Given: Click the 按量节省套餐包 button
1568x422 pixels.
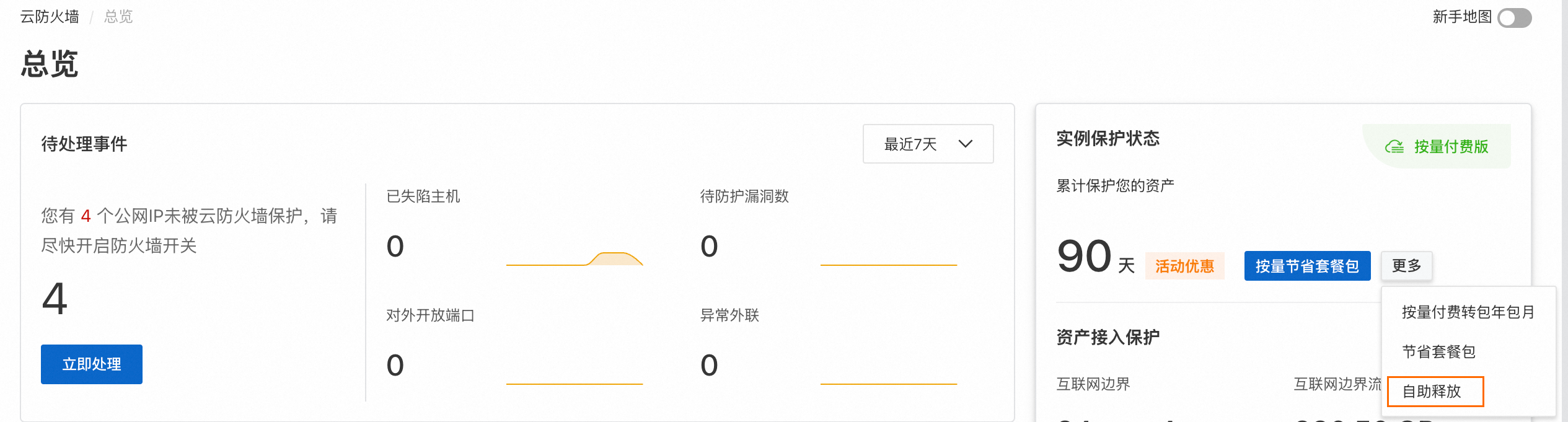Looking at the screenshot, I should point(1307,266).
